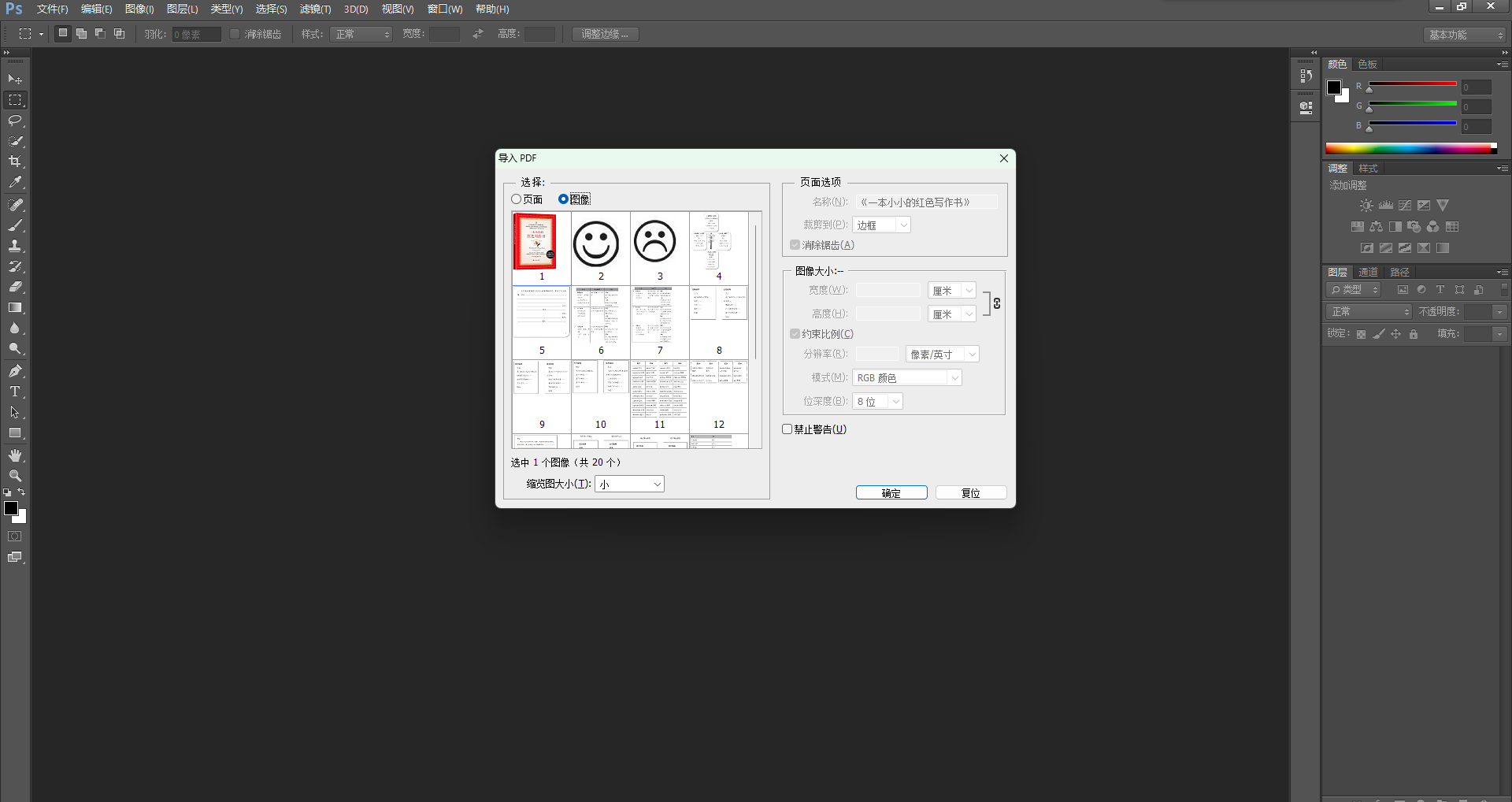Open resolution unit 像素/英寸 dropdown
The height and width of the screenshot is (802, 1512).
pyautogui.click(x=943, y=355)
